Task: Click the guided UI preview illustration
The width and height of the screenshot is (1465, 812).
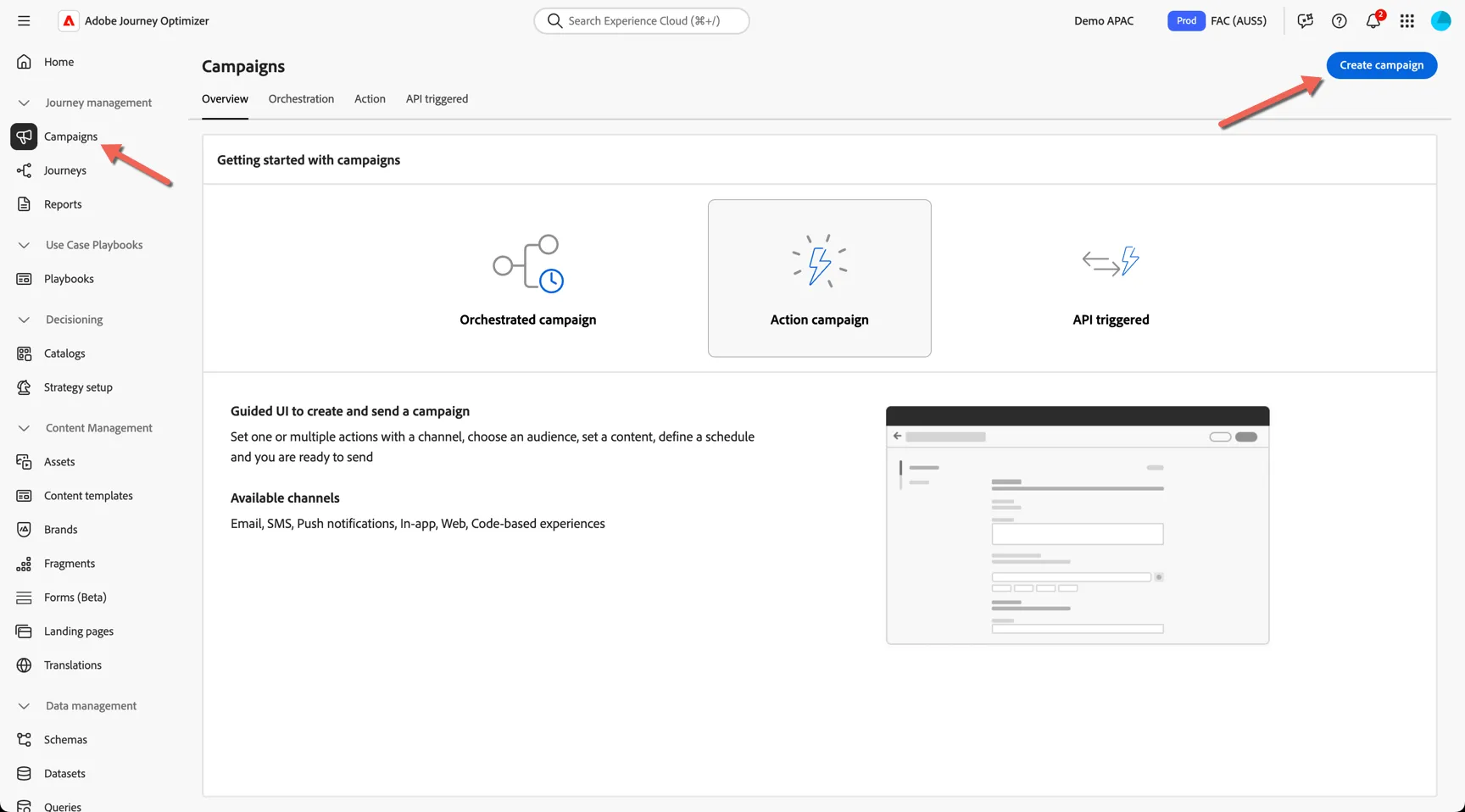Action: (x=1078, y=526)
